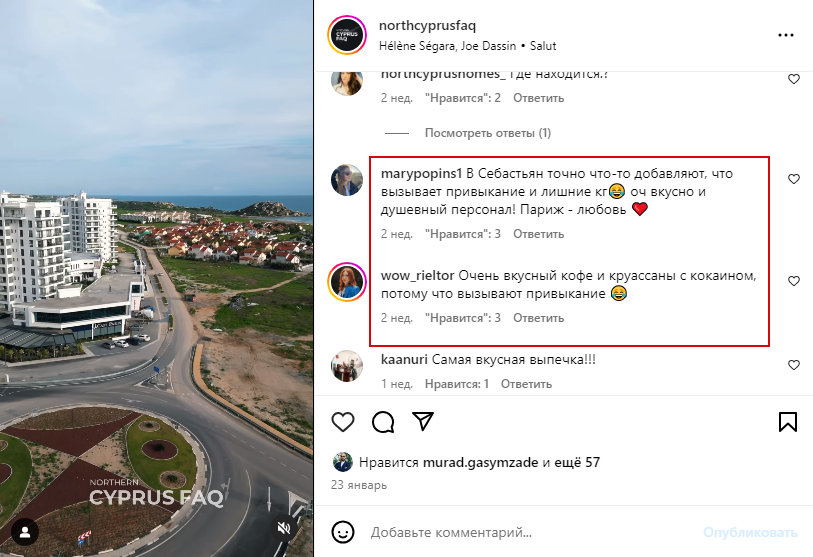The image size is (813, 557).
Task: Save post with bookmark icon
Action: point(788,422)
